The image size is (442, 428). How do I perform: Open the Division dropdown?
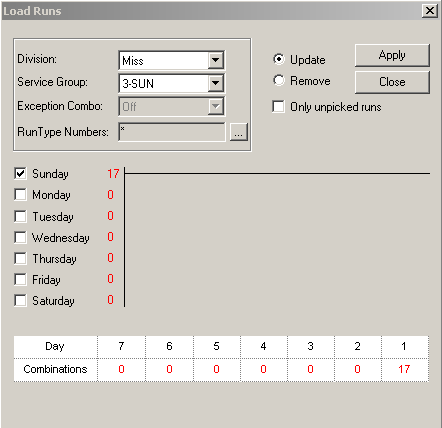(x=216, y=60)
